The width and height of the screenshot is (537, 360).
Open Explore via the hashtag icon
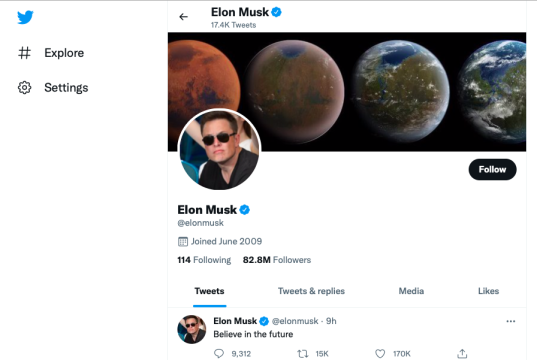click(x=25, y=53)
